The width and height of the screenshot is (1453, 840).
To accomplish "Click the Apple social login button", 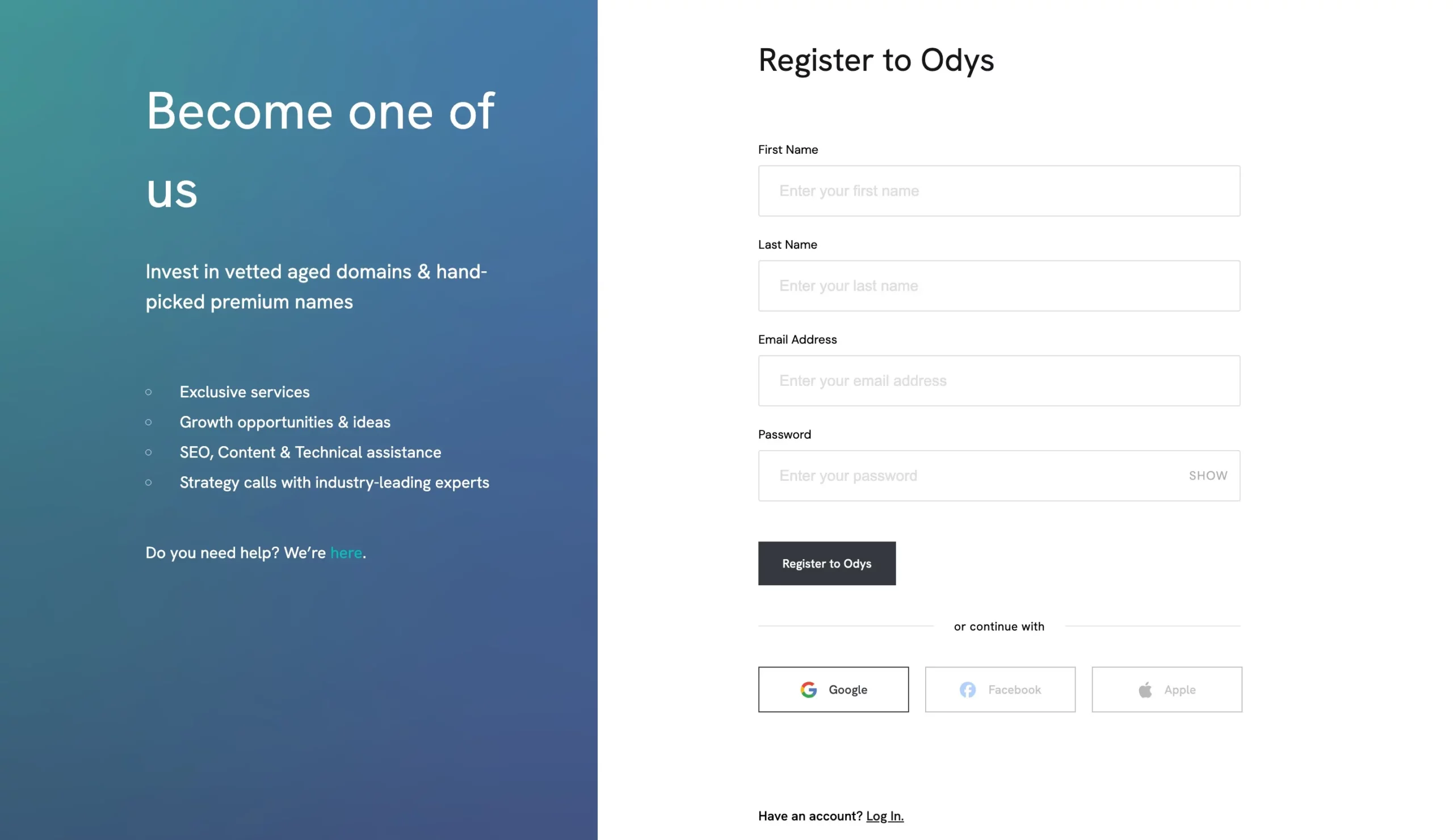I will [x=1166, y=689].
